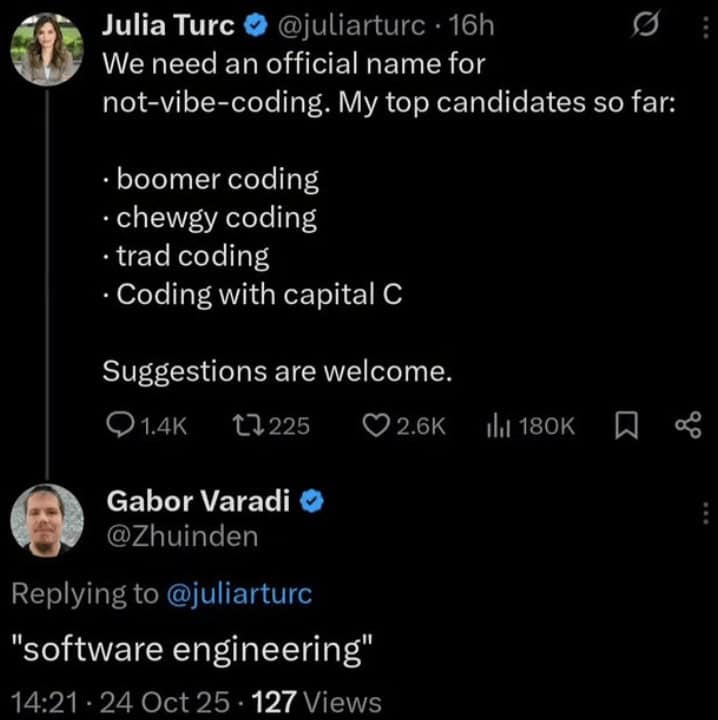Click the reply comment icon on Julia's tweet

tap(119, 427)
